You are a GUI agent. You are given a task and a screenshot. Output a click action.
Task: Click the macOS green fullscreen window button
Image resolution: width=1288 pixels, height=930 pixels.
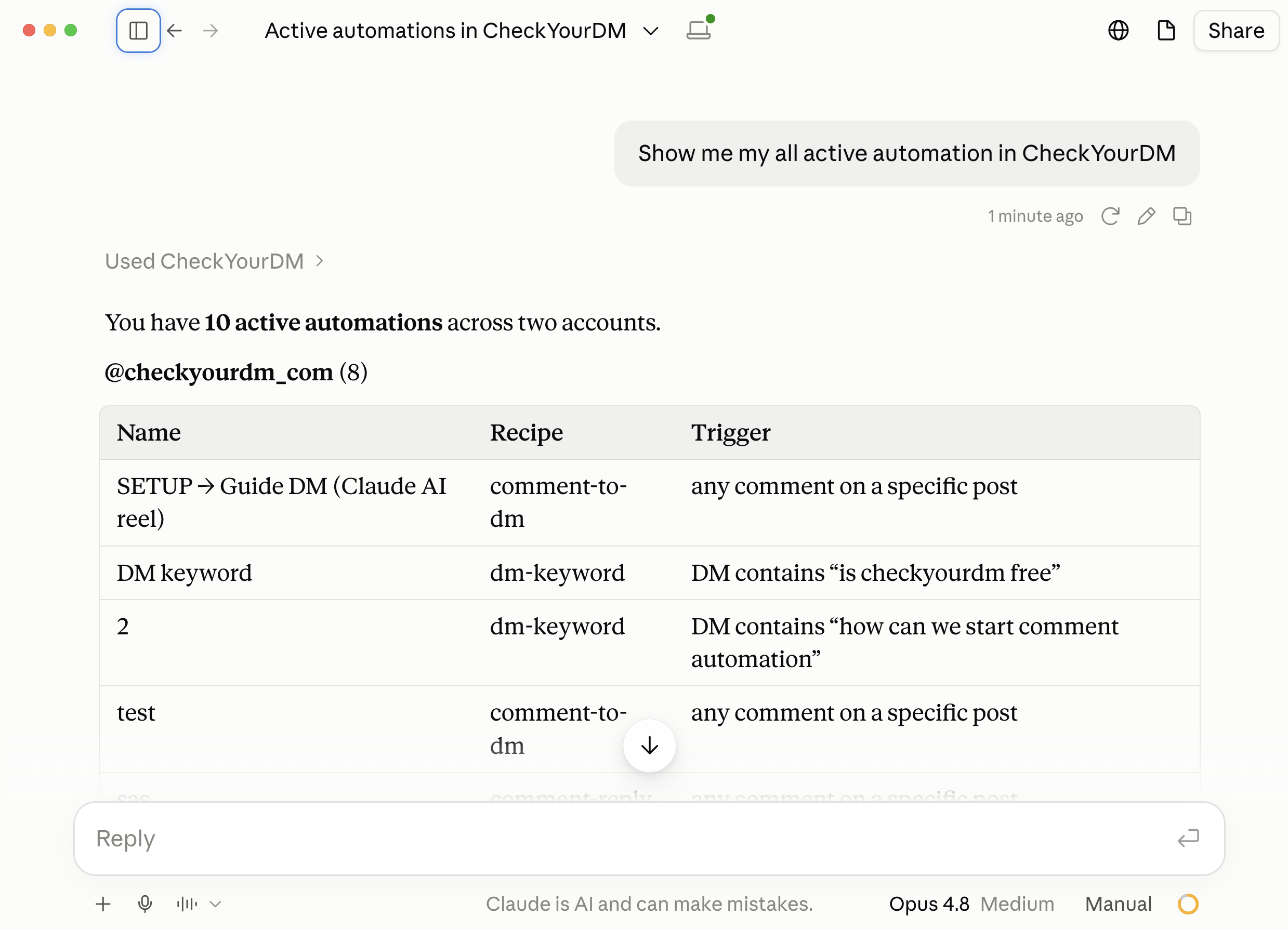coord(70,31)
